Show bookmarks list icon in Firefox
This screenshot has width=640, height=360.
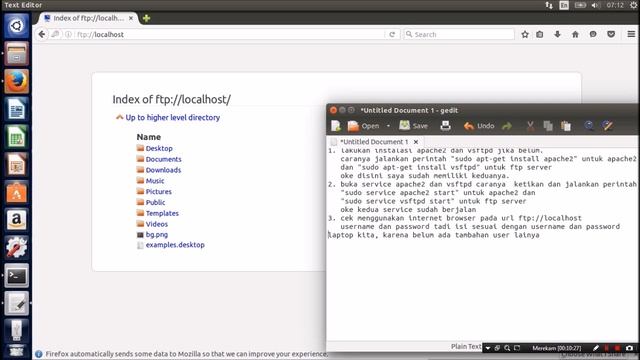click(540, 34)
